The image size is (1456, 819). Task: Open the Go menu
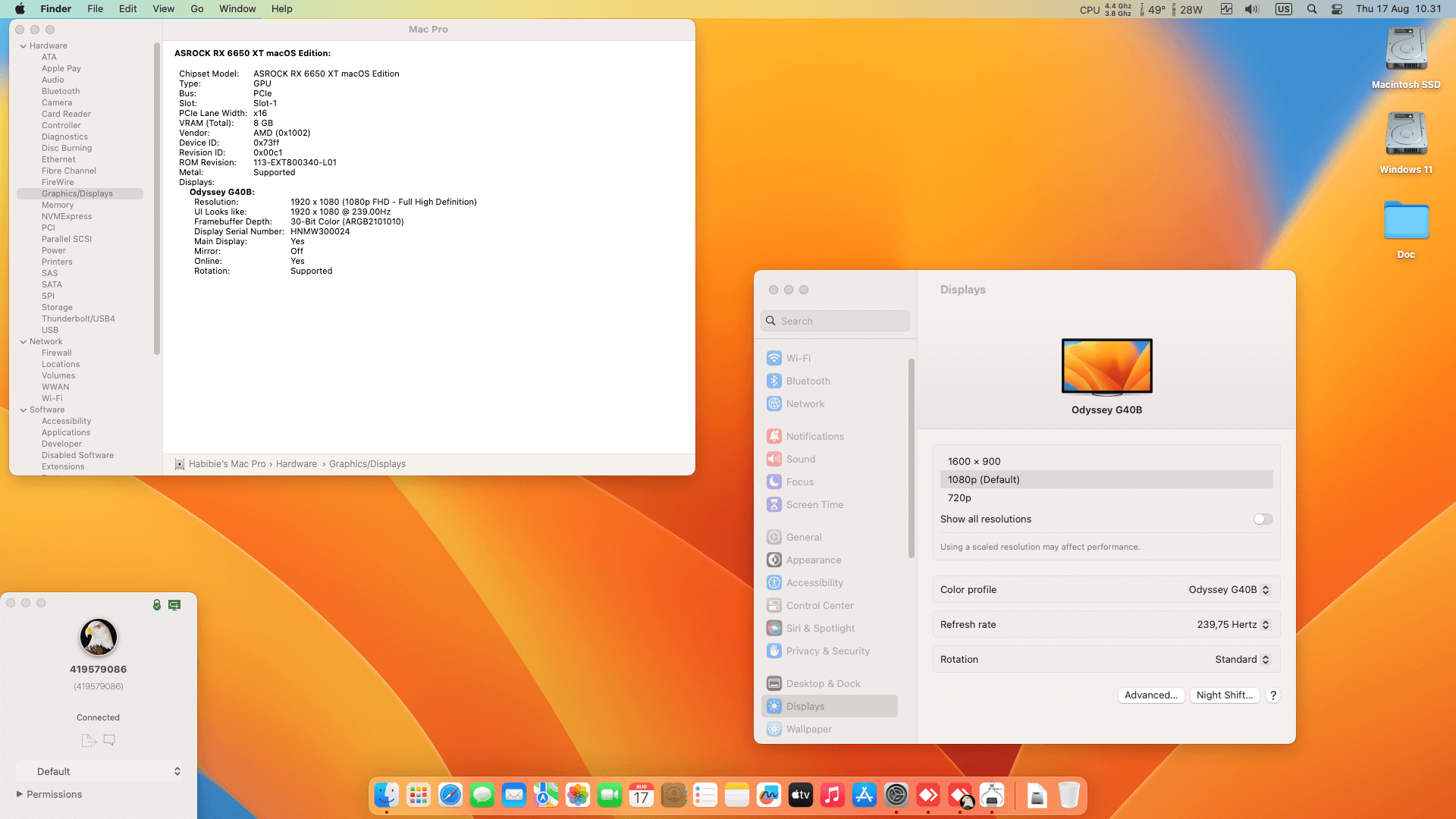click(x=197, y=9)
